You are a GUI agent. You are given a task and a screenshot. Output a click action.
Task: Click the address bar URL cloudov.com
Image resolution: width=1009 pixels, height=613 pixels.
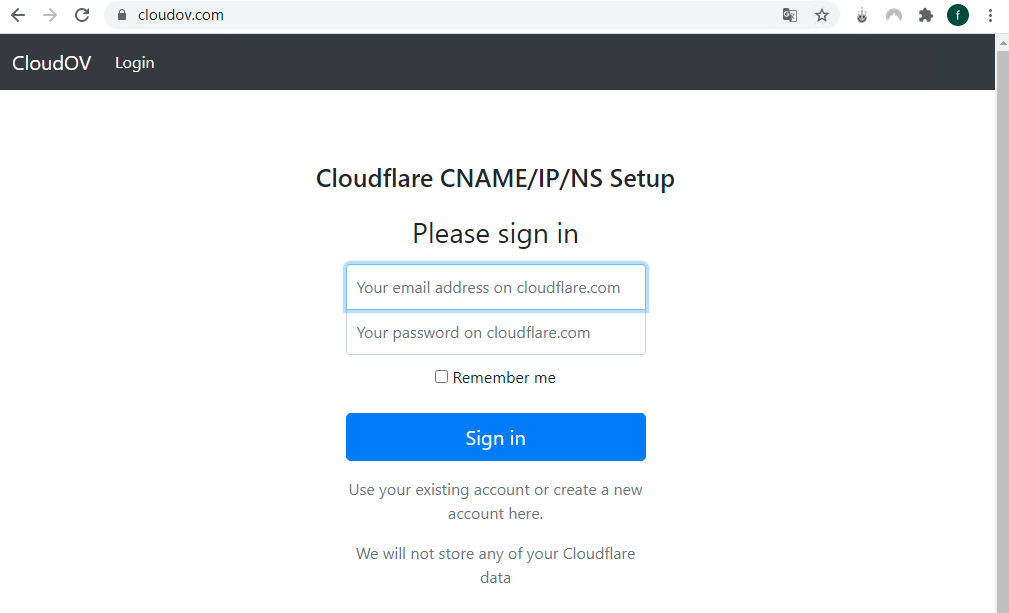pos(180,15)
